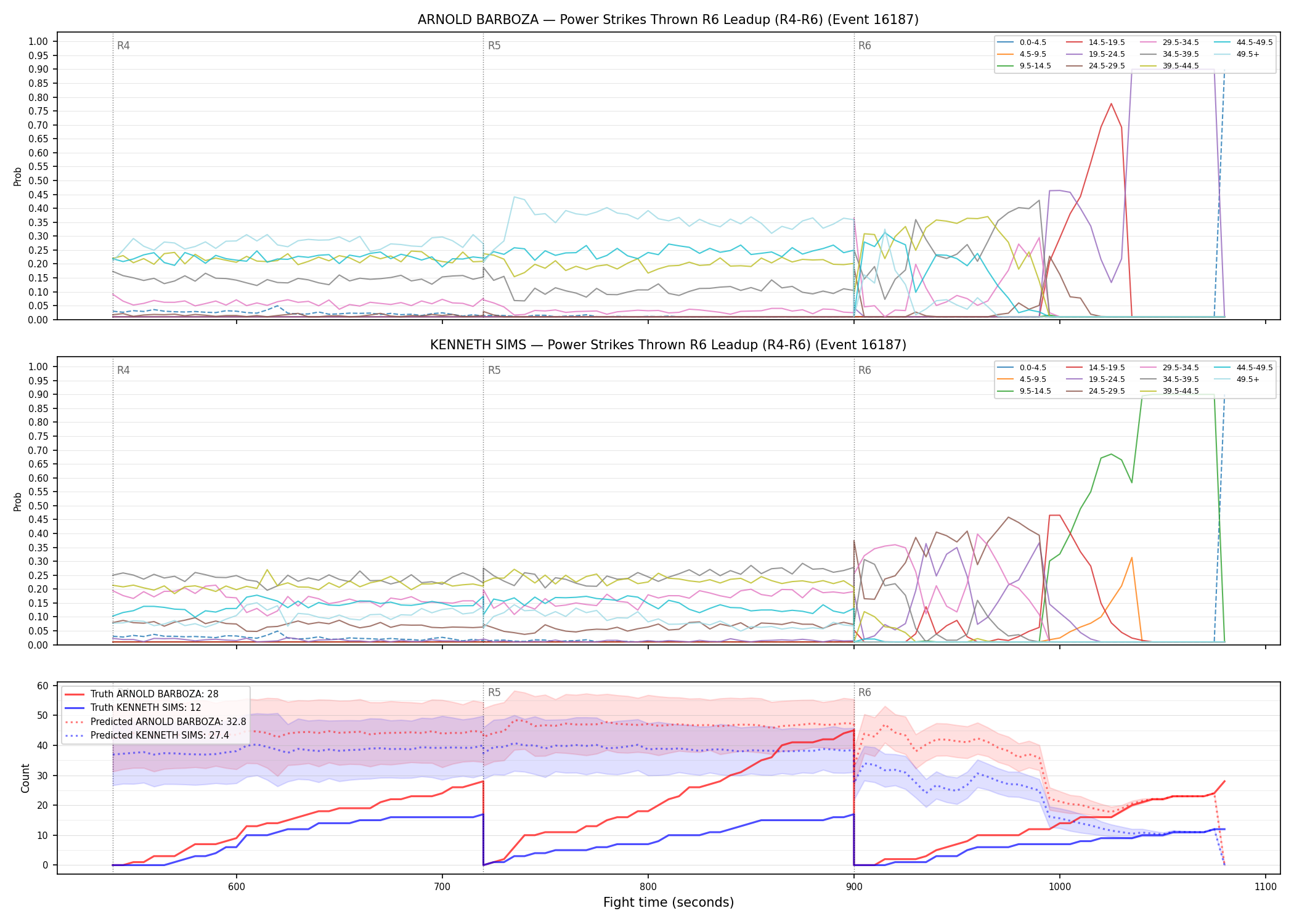Pick the 39.5-44.5 legend entry in the Barboza chart
This screenshot has width=1294, height=924.
click(1170, 66)
